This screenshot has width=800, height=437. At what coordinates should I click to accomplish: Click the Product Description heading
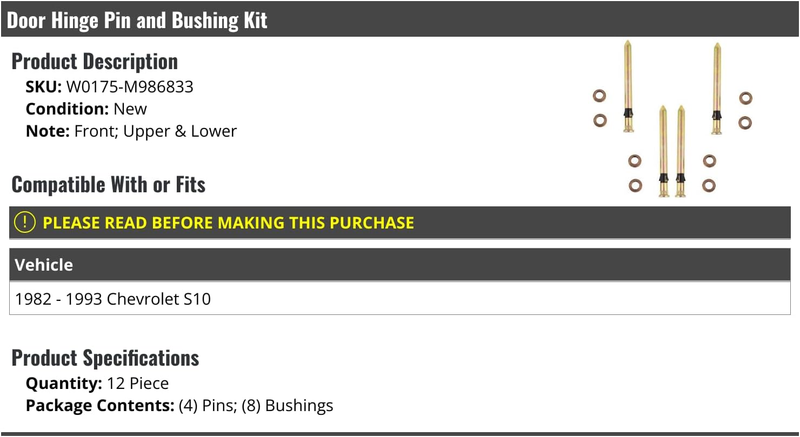[x=94, y=61]
